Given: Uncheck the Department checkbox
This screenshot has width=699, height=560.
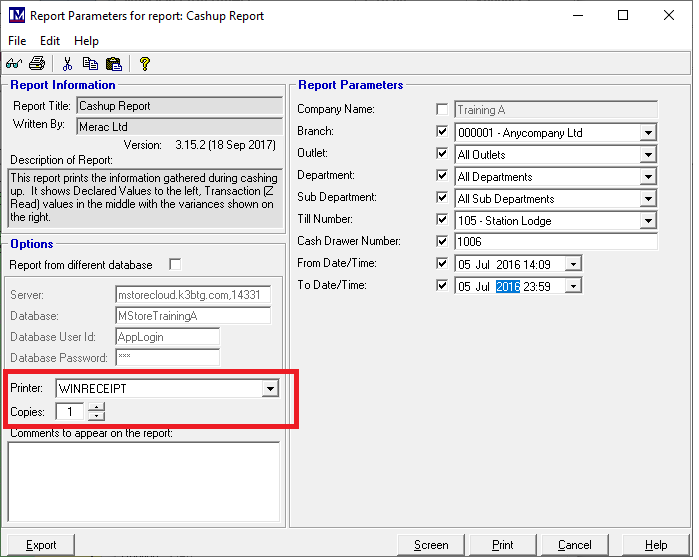Looking at the screenshot, I should pyautogui.click(x=442, y=175).
